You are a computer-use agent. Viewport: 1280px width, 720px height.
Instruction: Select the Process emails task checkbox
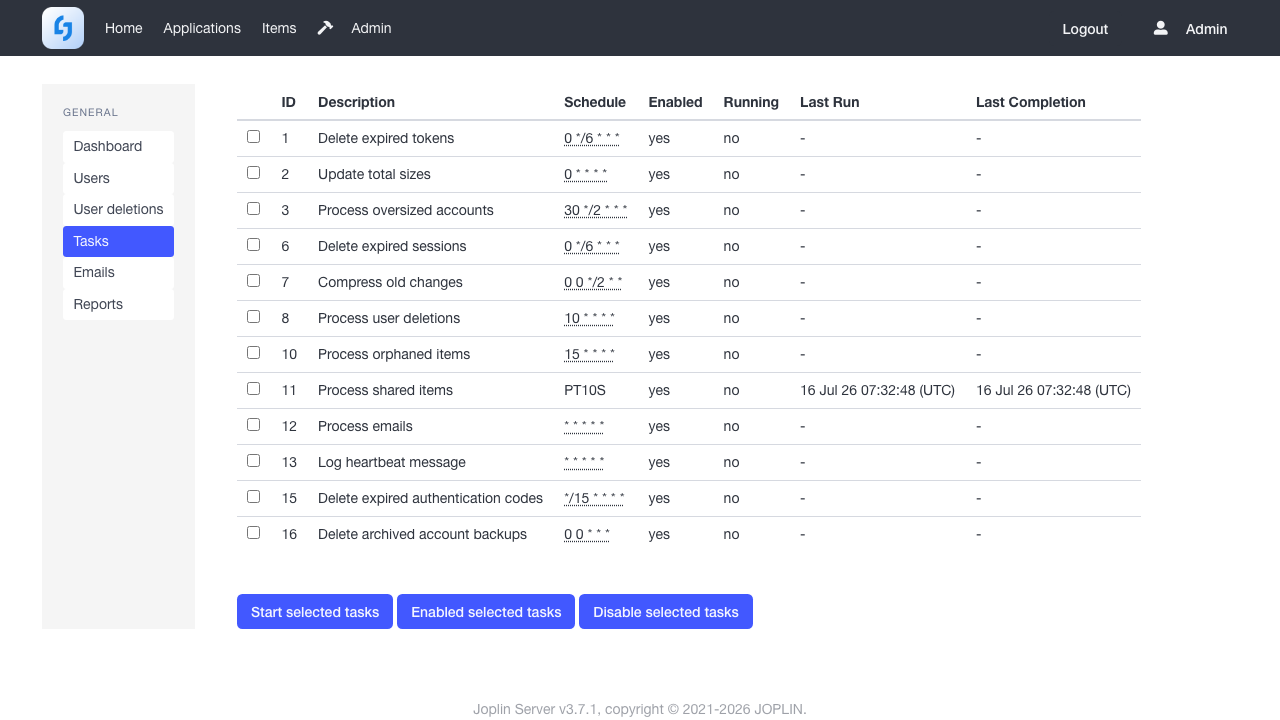pyautogui.click(x=253, y=425)
